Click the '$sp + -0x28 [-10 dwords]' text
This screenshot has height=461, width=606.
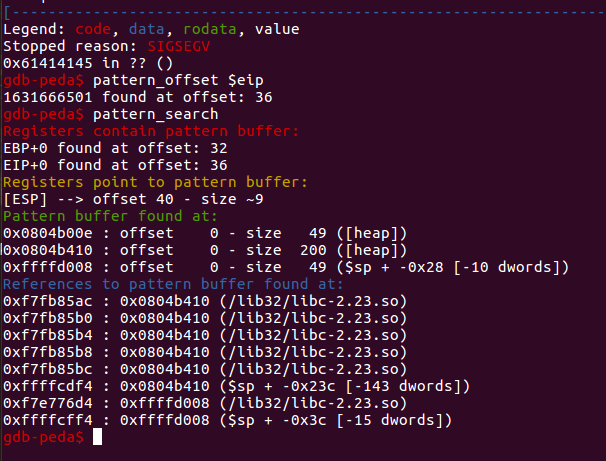(455, 267)
